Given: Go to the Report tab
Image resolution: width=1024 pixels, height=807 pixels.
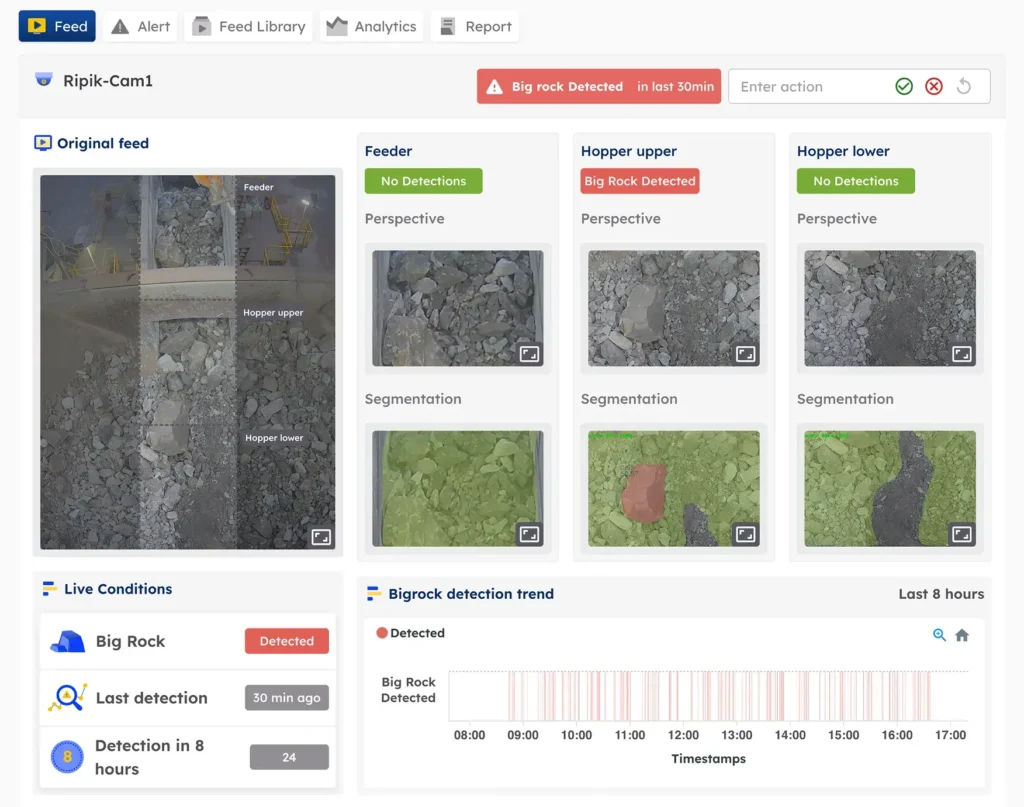Looking at the screenshot, I should click(476, 27).
